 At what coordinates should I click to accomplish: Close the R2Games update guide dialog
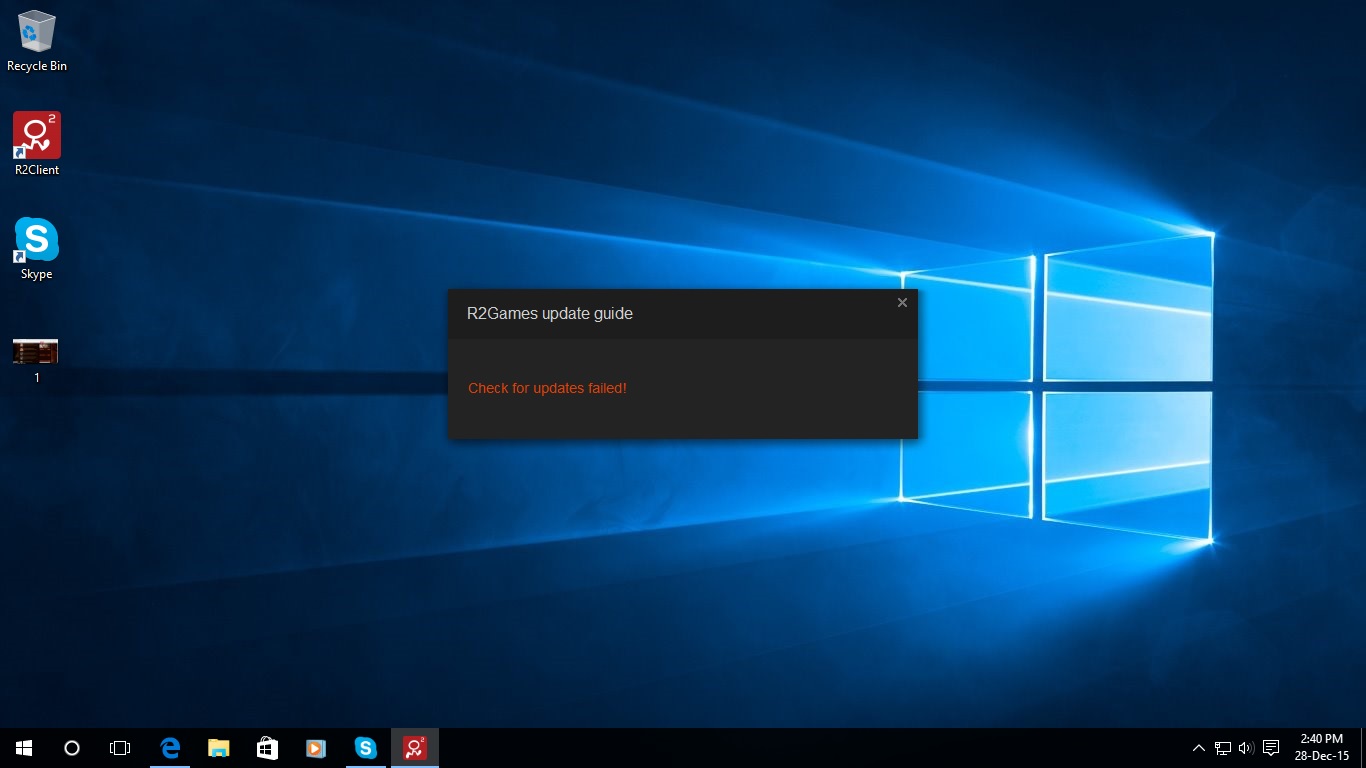pos(902,303)
